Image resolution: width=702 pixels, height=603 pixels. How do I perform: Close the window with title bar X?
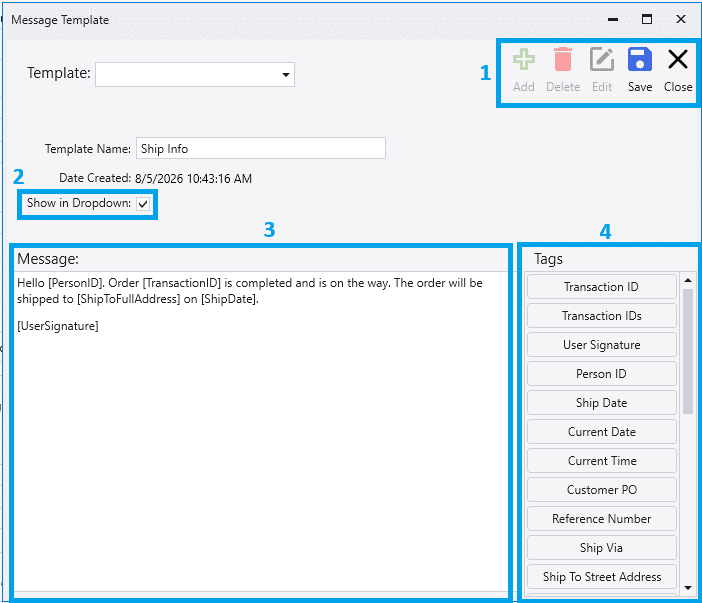point(681,19)
